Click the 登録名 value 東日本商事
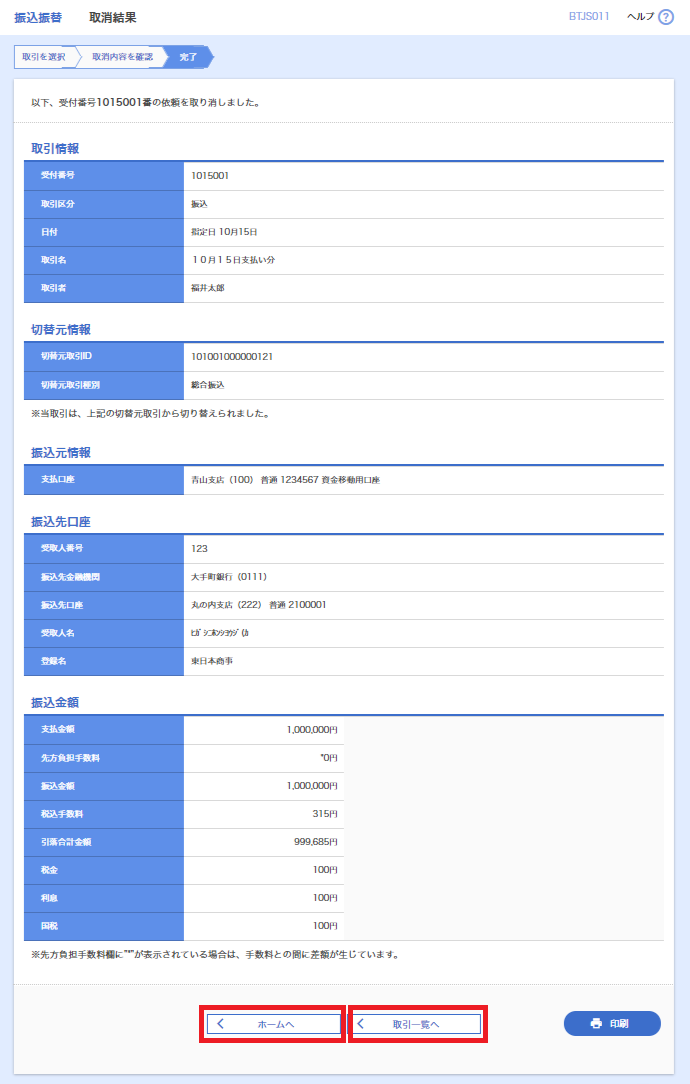 212,661
